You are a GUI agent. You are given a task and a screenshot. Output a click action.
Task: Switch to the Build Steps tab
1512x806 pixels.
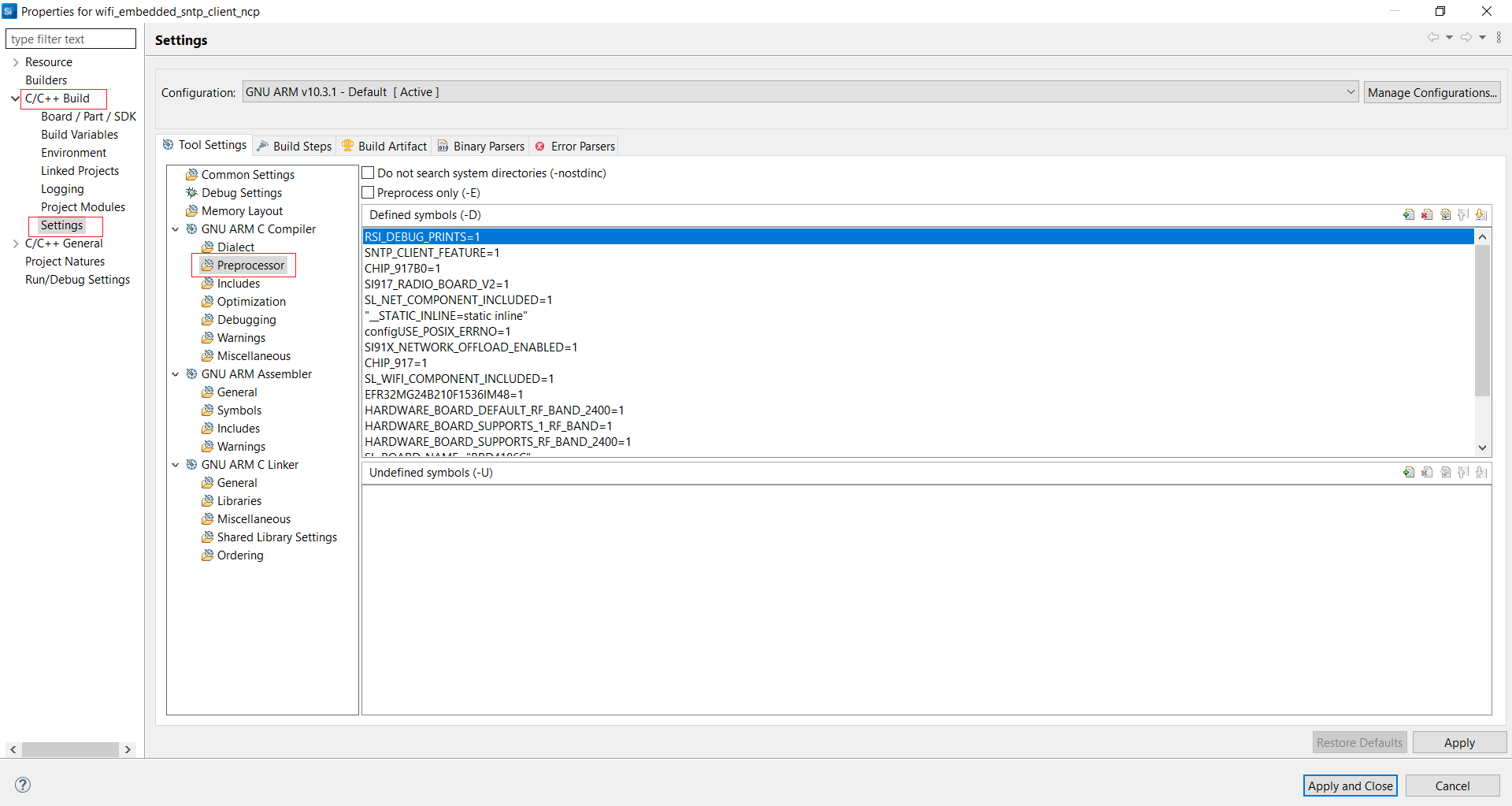[301, 145]
